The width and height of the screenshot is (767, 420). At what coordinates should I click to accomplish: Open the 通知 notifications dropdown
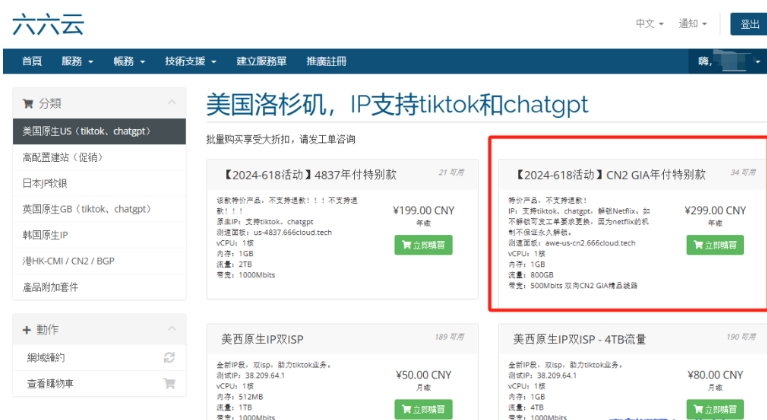pyautogui.click(x=692, y=23)
